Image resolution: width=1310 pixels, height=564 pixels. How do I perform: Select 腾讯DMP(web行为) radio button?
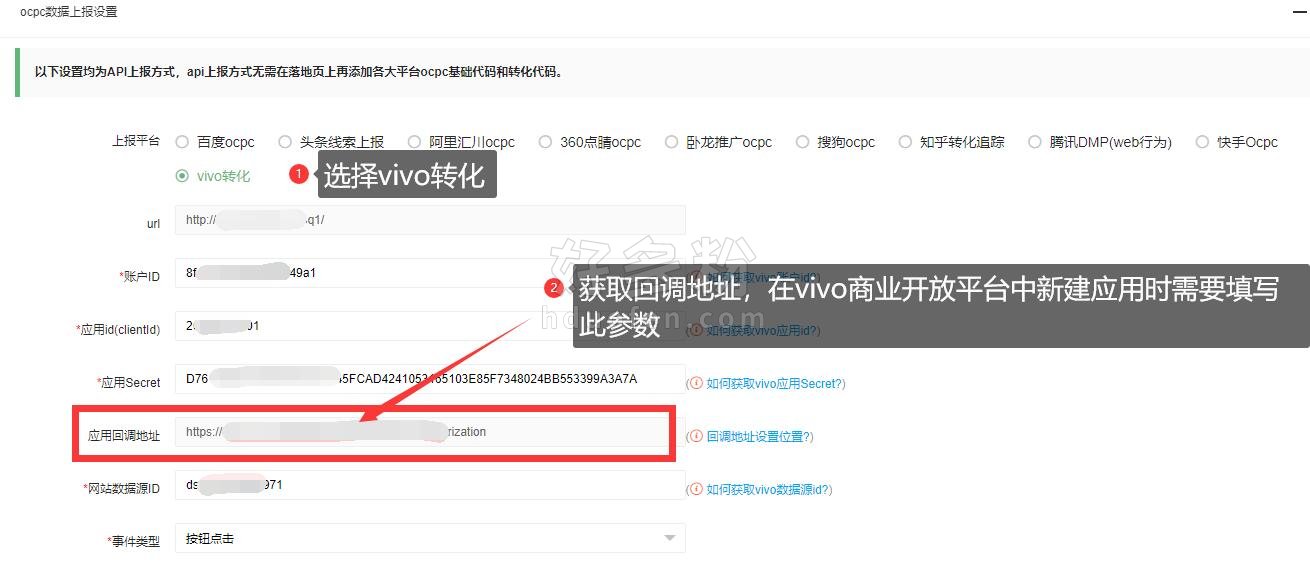(1035, 142)
